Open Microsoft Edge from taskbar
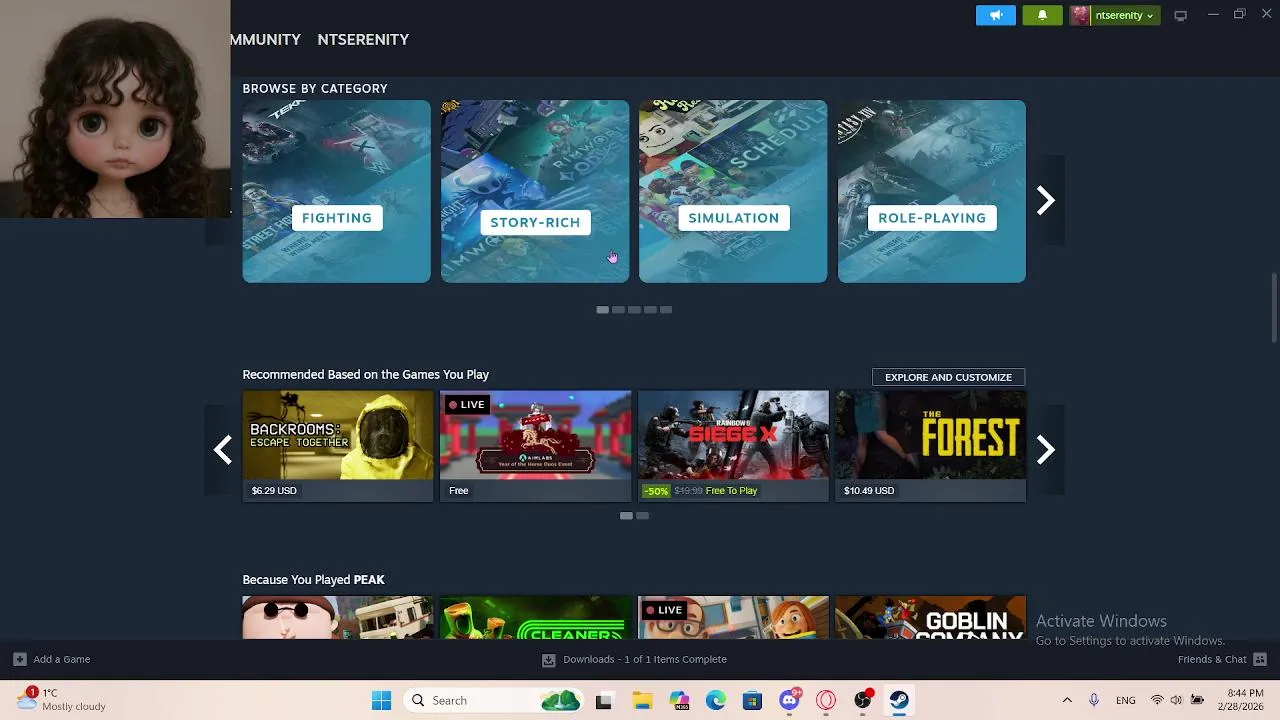The image size is (1280, 720). point(716,701)
